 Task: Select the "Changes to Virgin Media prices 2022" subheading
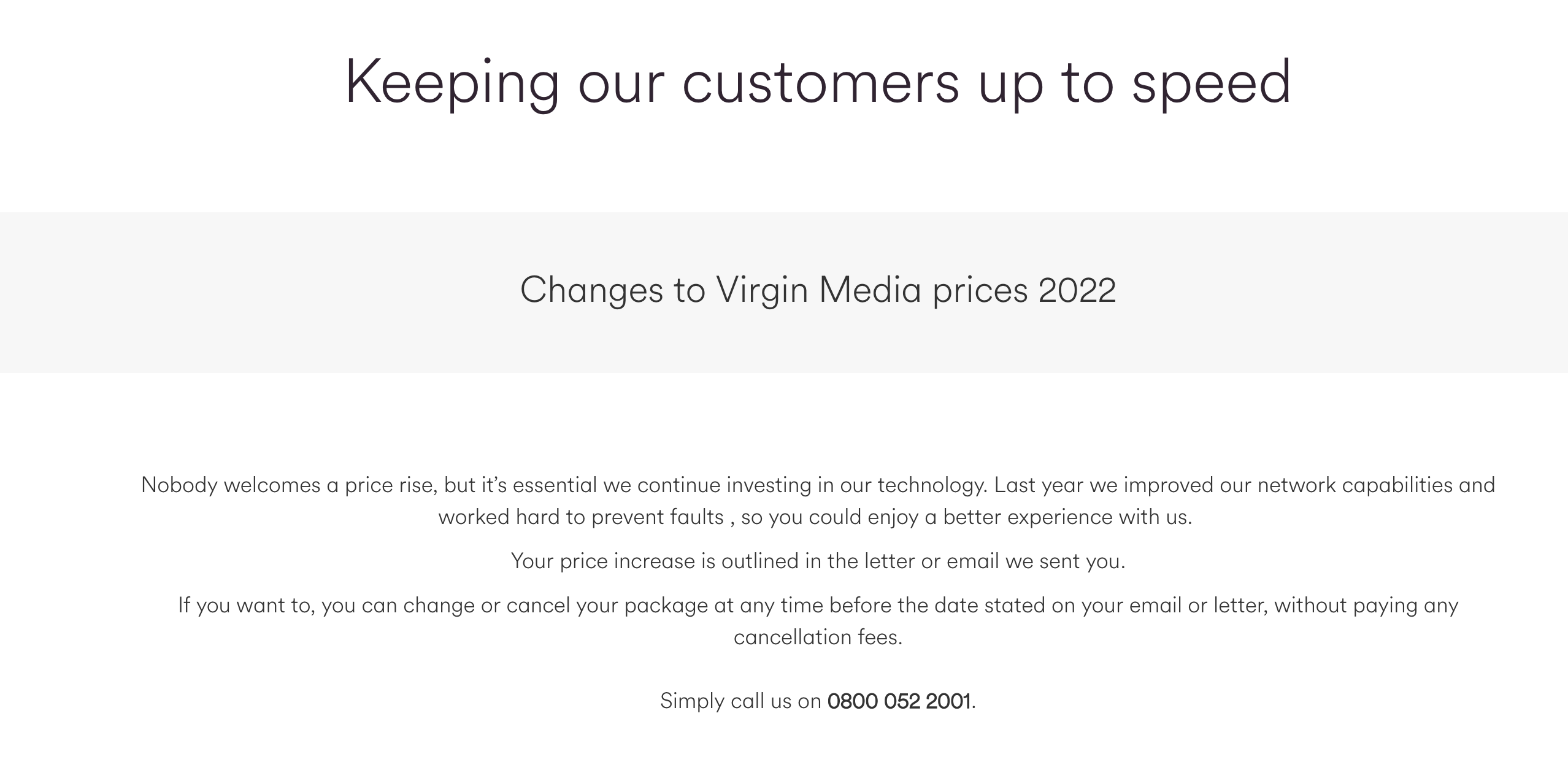point(818,290)
